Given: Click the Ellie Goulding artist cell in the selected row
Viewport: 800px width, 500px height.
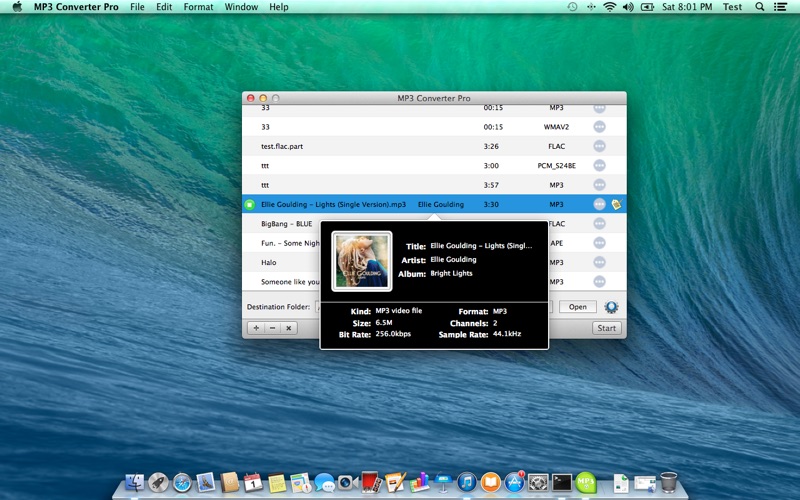Looking at the screenshot, I should pos(441,204).
